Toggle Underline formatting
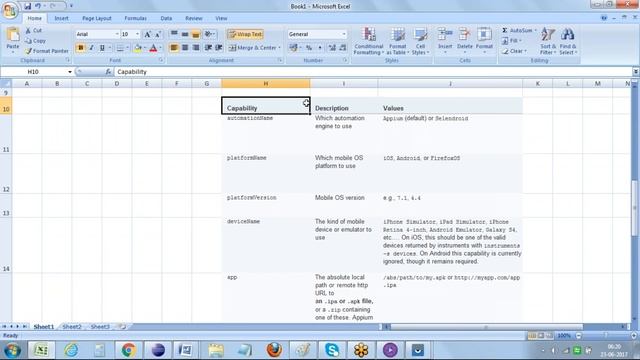 [x=102, y=48]
